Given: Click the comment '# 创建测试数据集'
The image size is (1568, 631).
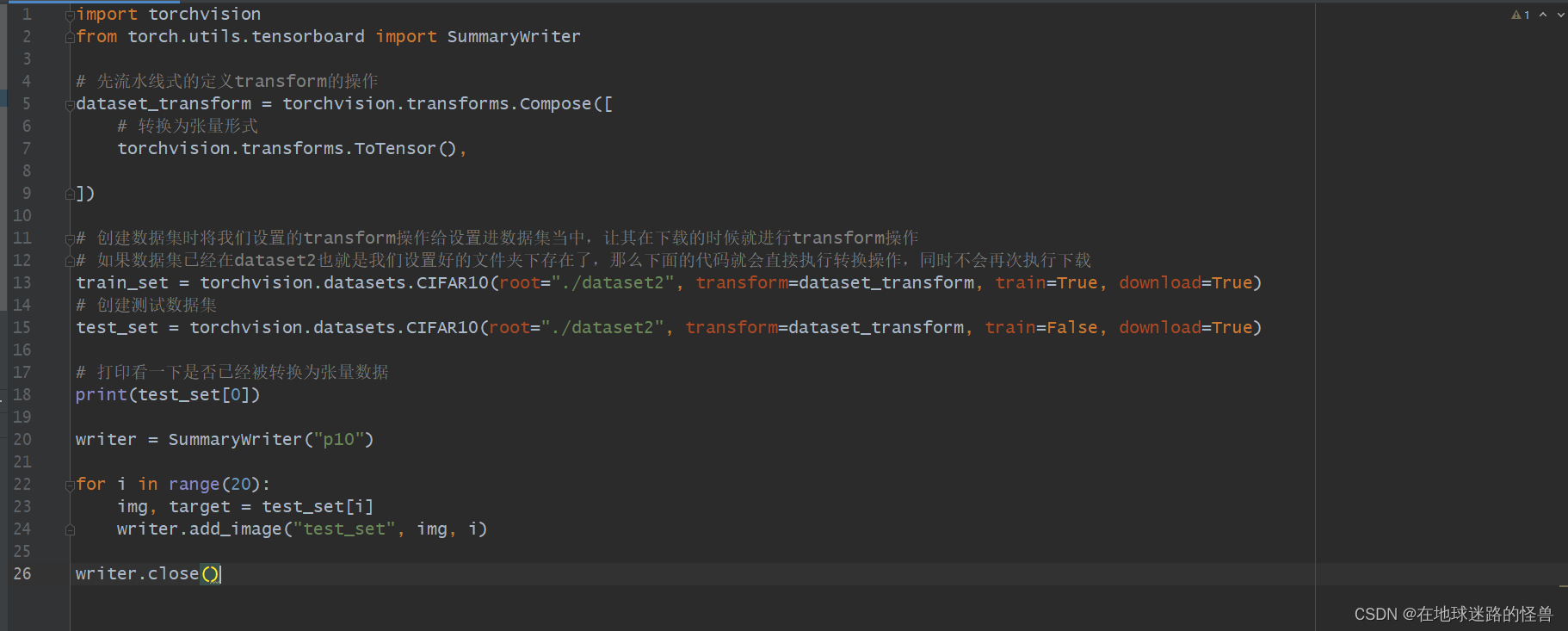Looking at the screenshot, I should click(x=146, y=305).
